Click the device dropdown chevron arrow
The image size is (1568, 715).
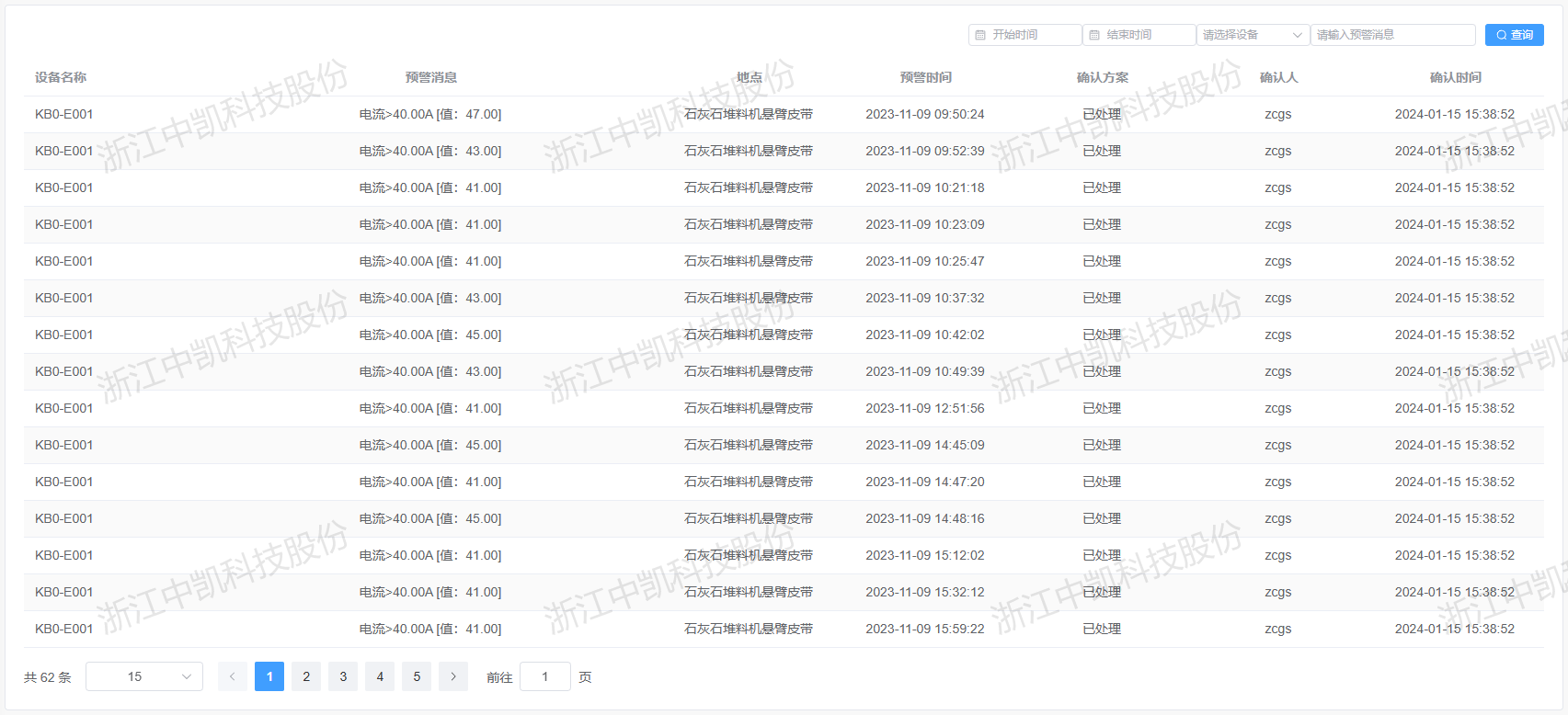tap(1298, 35)
